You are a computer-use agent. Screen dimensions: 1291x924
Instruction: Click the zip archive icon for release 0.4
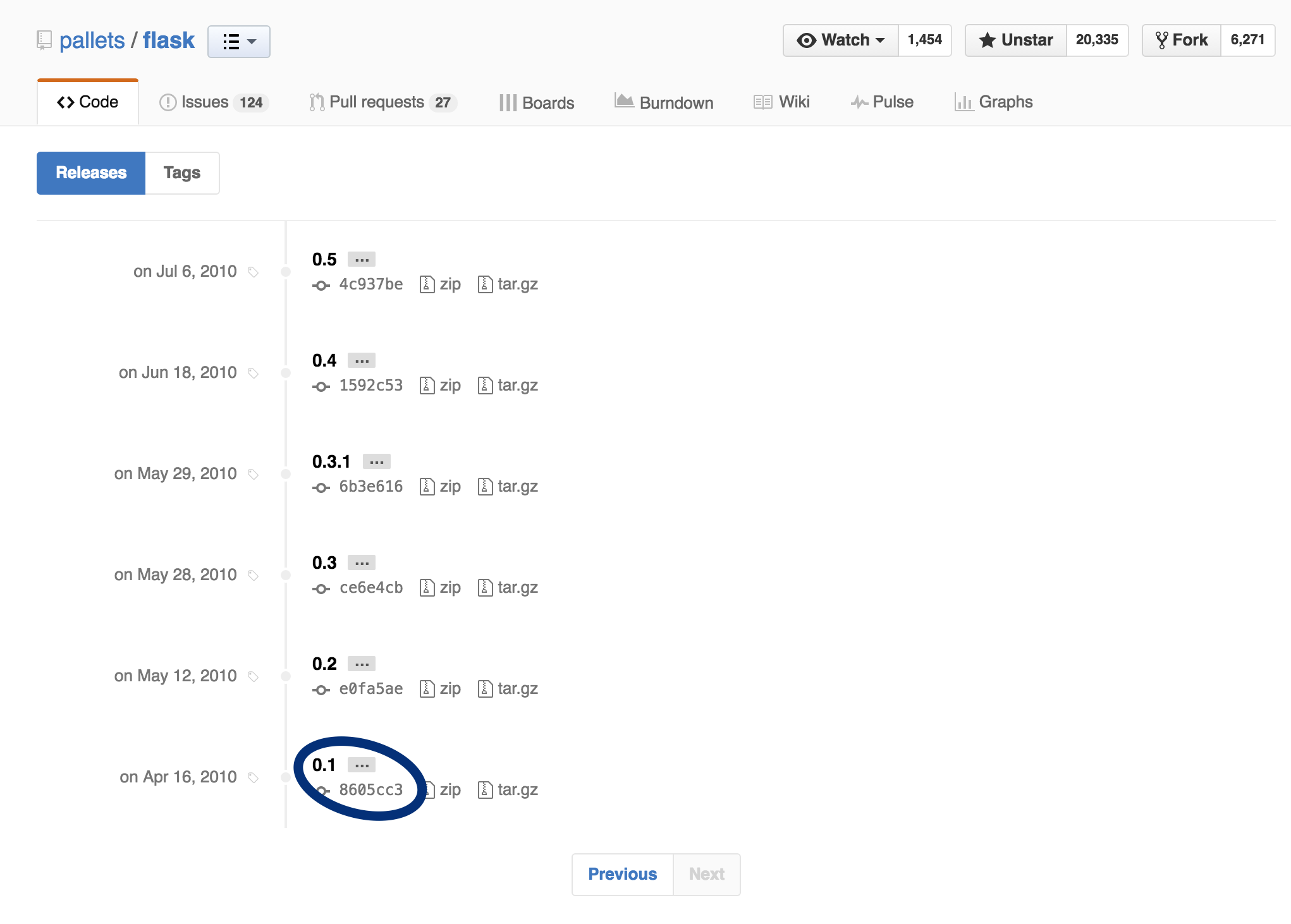(x=427, y=386)
